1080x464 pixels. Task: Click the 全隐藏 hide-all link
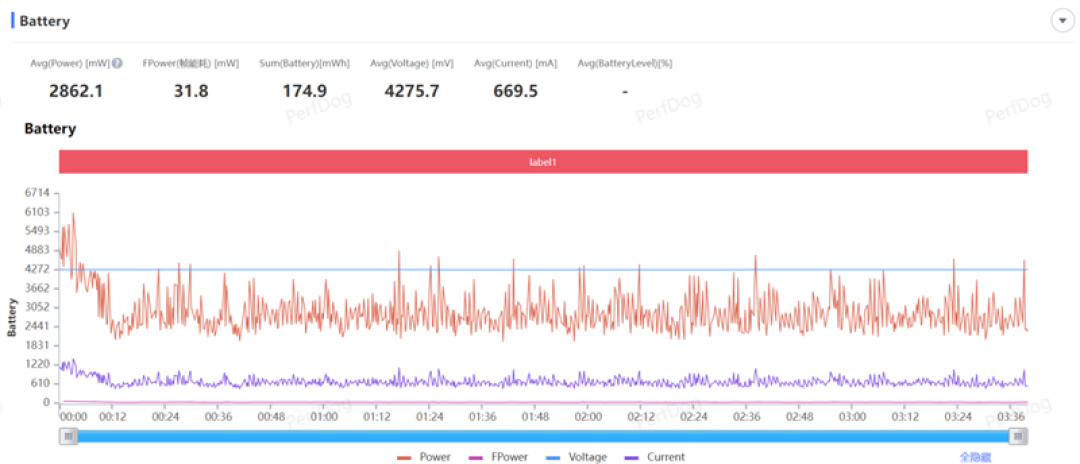pyautogui.click(x=975, y=457)
